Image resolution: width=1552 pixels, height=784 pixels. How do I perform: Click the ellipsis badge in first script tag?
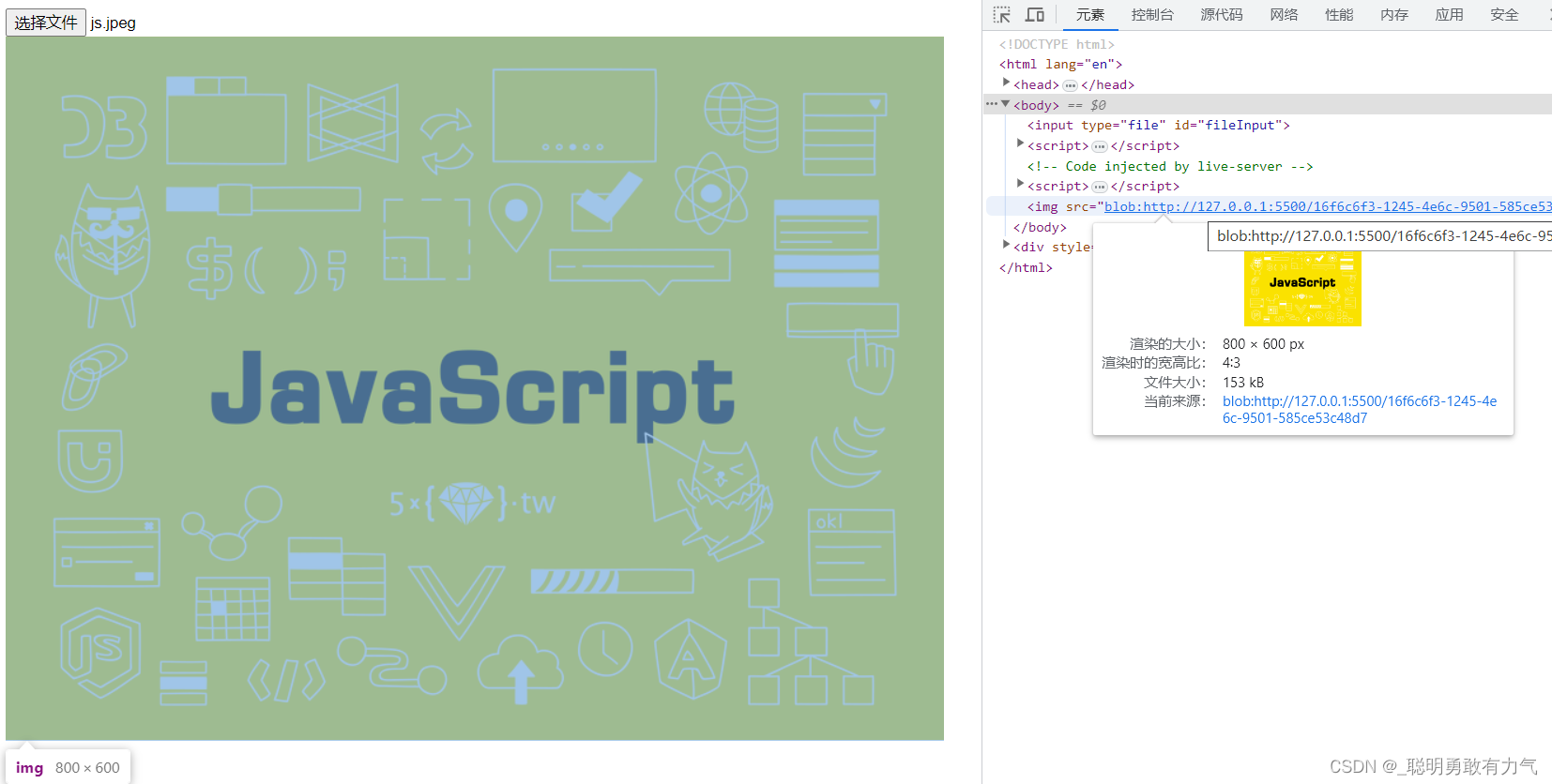1100,146
